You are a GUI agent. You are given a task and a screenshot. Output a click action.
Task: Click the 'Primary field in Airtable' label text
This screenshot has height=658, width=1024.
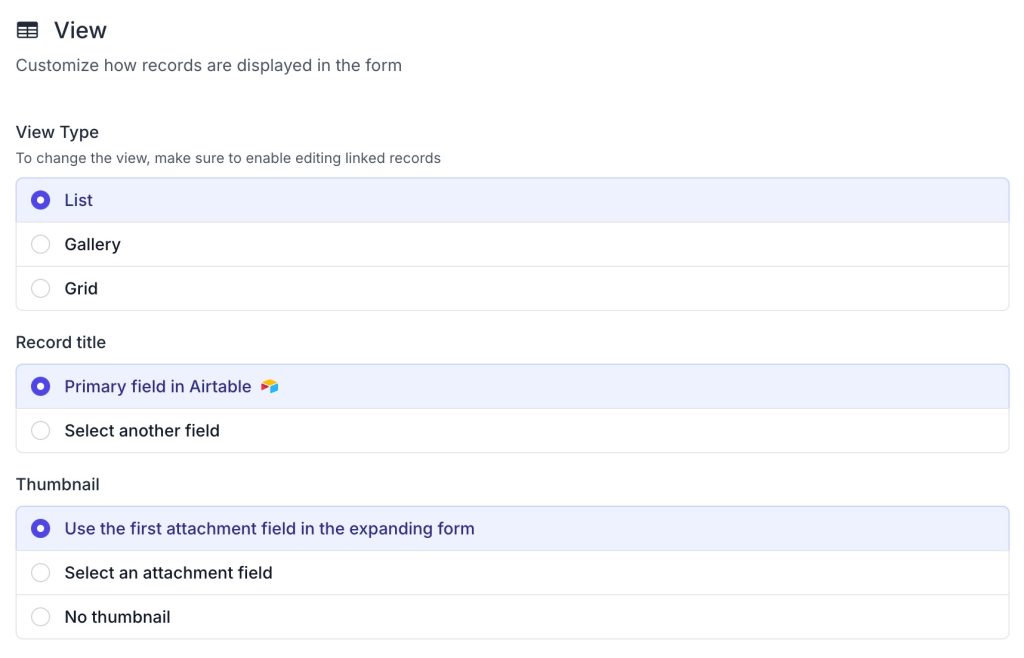(158, 386)
